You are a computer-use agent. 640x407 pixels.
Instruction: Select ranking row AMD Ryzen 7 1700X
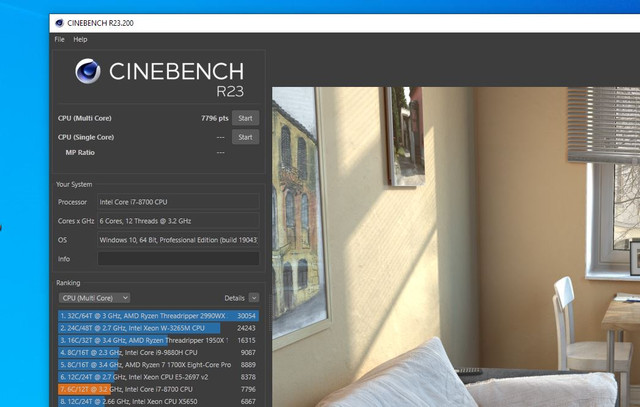tap(158, 365)
